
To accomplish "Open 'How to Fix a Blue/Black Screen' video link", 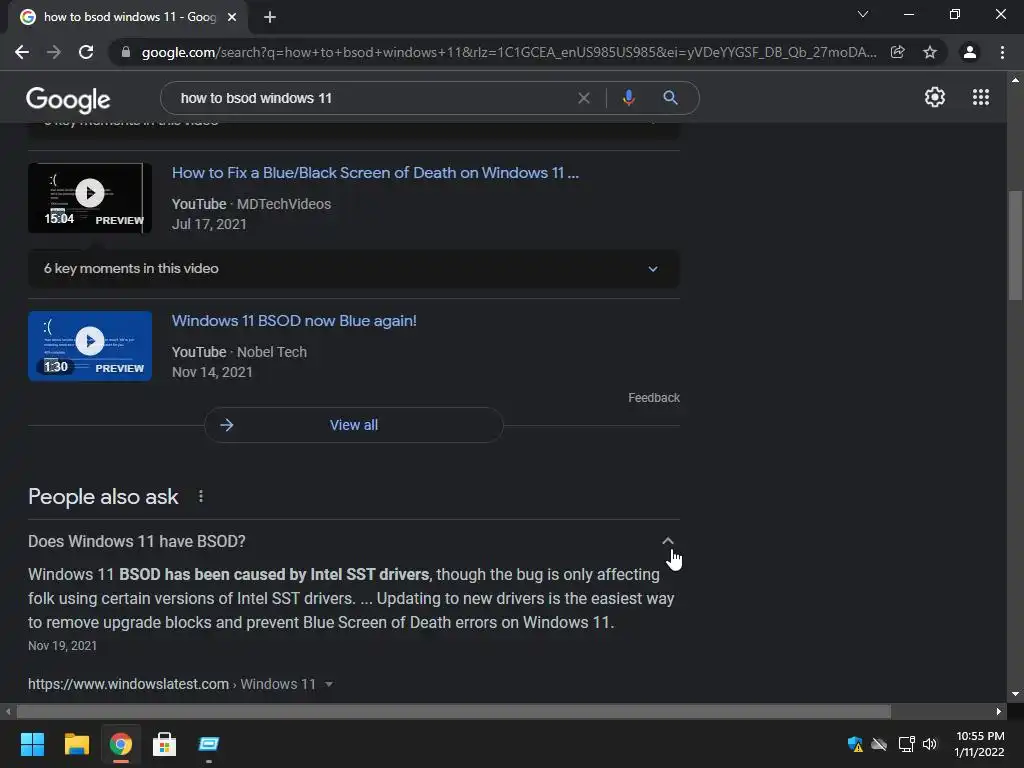I will pyautogui.click(x=375, y=173).
